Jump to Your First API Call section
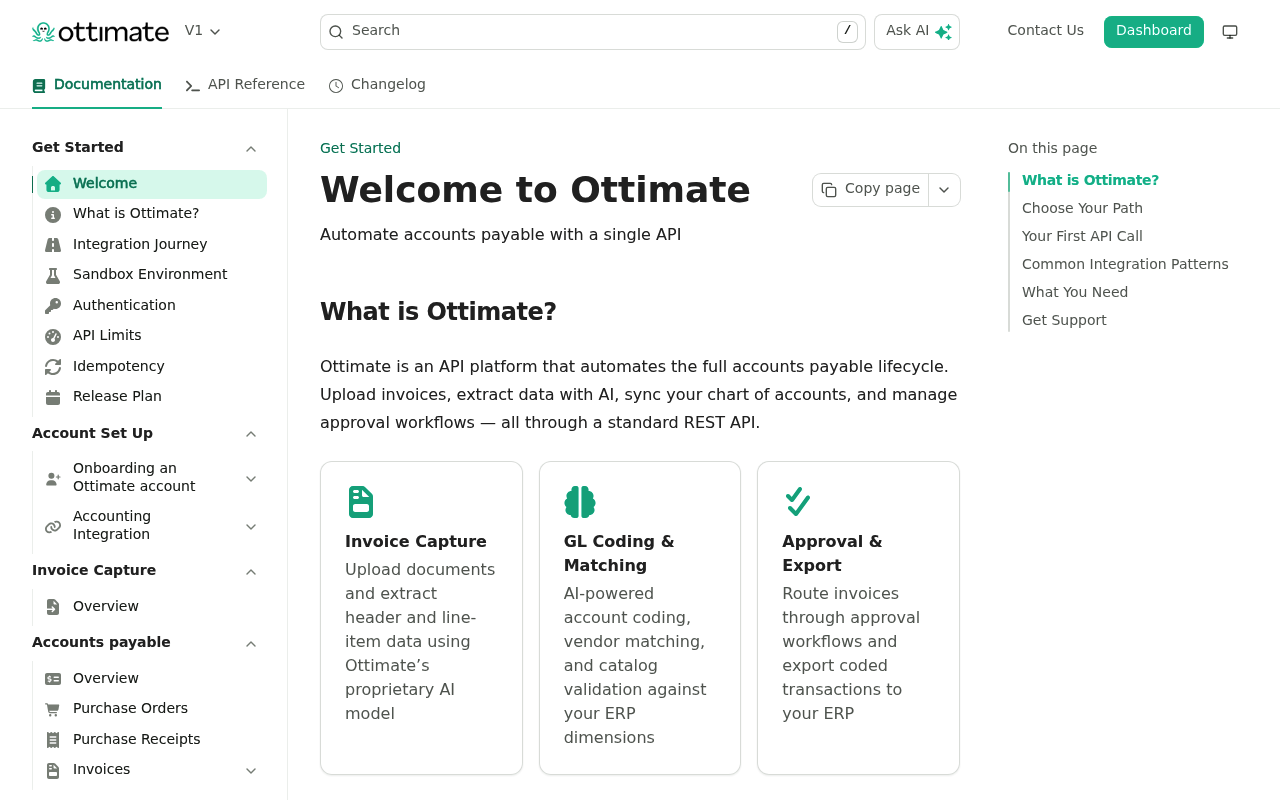Viewport: 1280px width, 800px height. (1082, 236)
